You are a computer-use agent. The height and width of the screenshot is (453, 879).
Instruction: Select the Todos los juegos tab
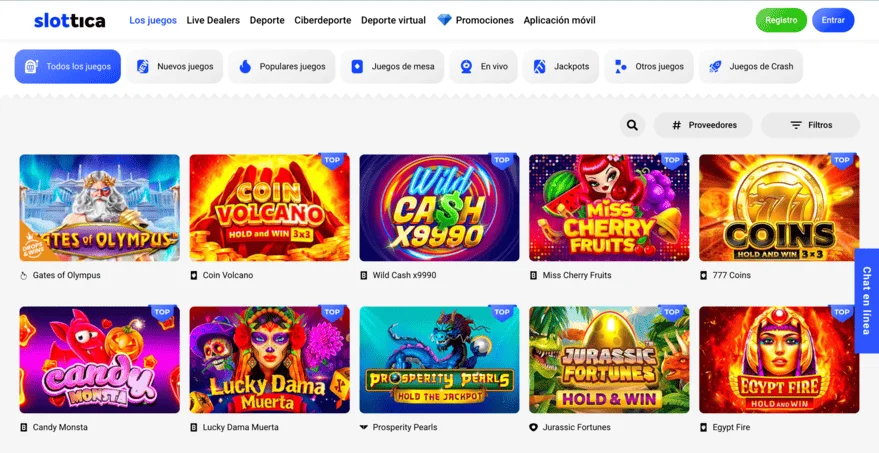click(x=68, y=67)
